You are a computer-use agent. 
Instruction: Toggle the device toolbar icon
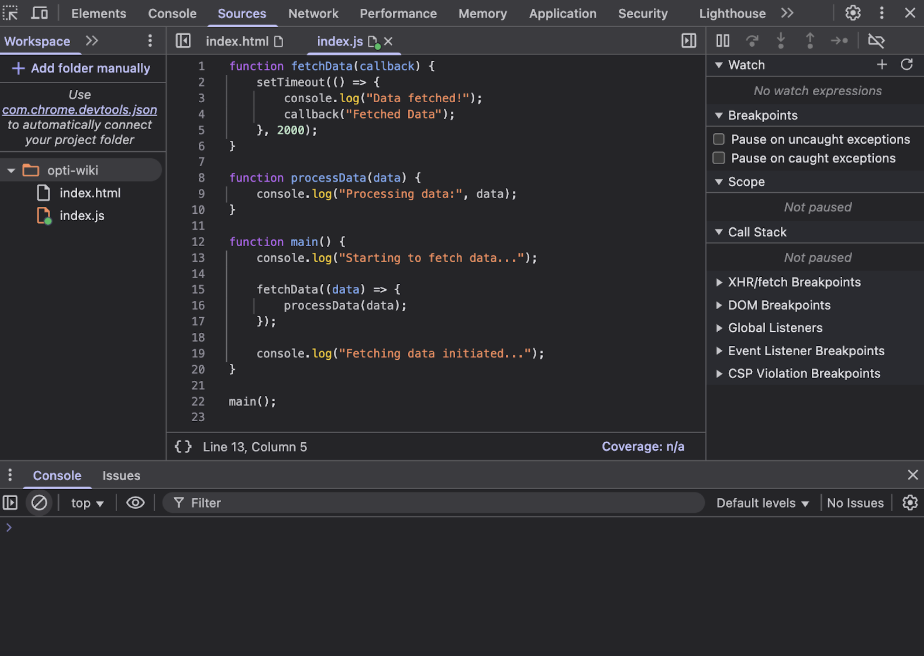tap(40, 13)
